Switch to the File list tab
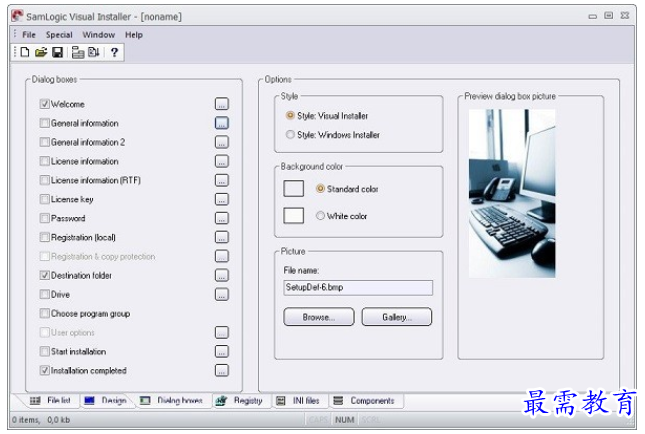This screenshot has width=645, height=434. click(x=50, y=400)
